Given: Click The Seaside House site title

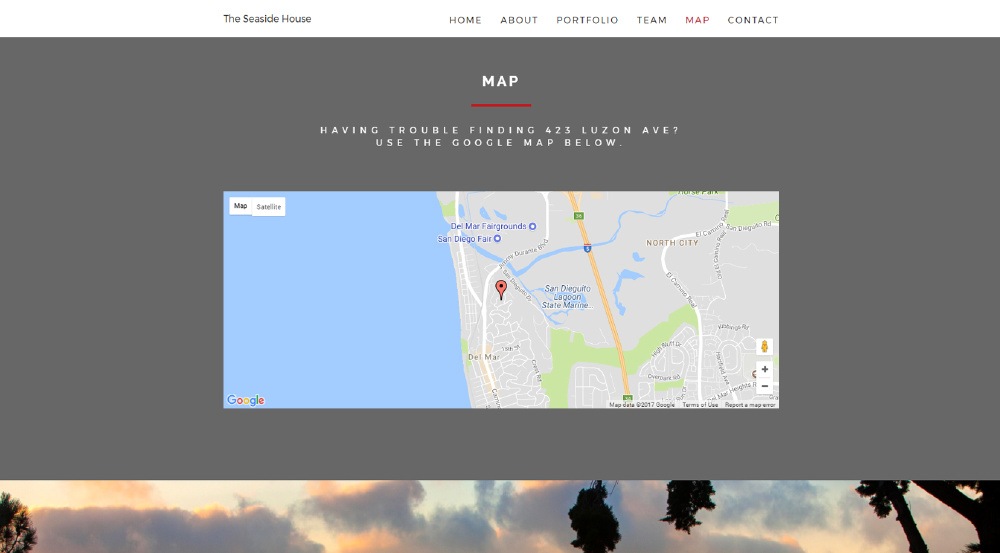Looking at the screenshot, I should point(267,18).
